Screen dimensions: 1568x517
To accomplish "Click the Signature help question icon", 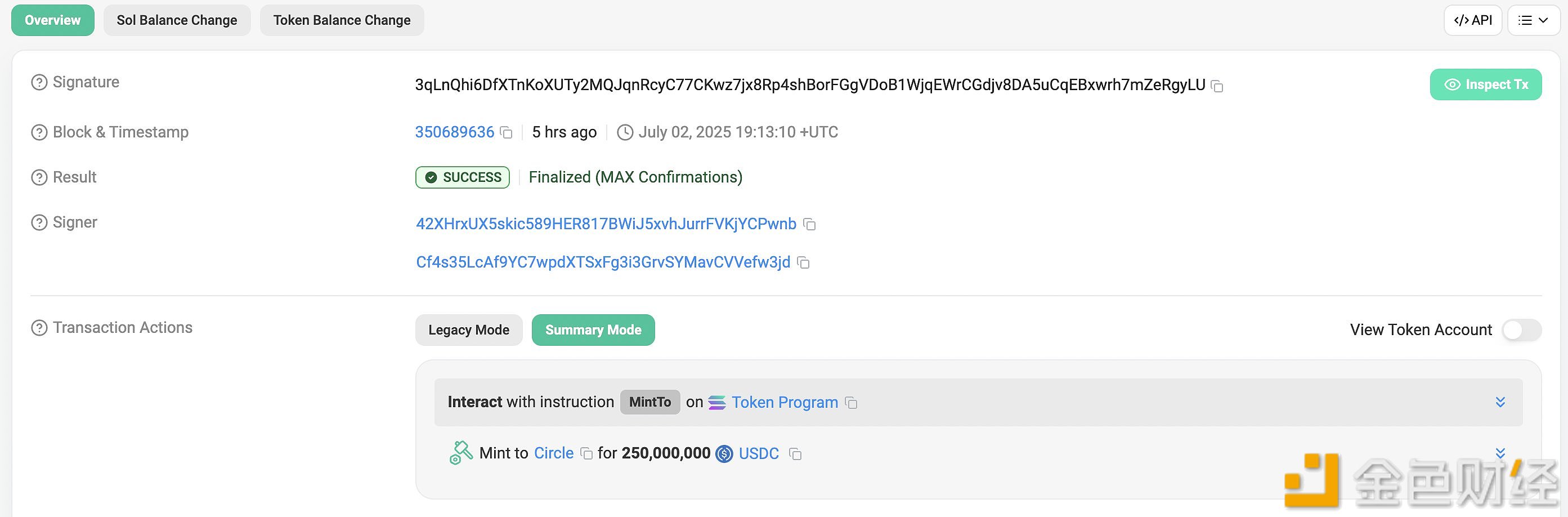I will coord(39,83).
